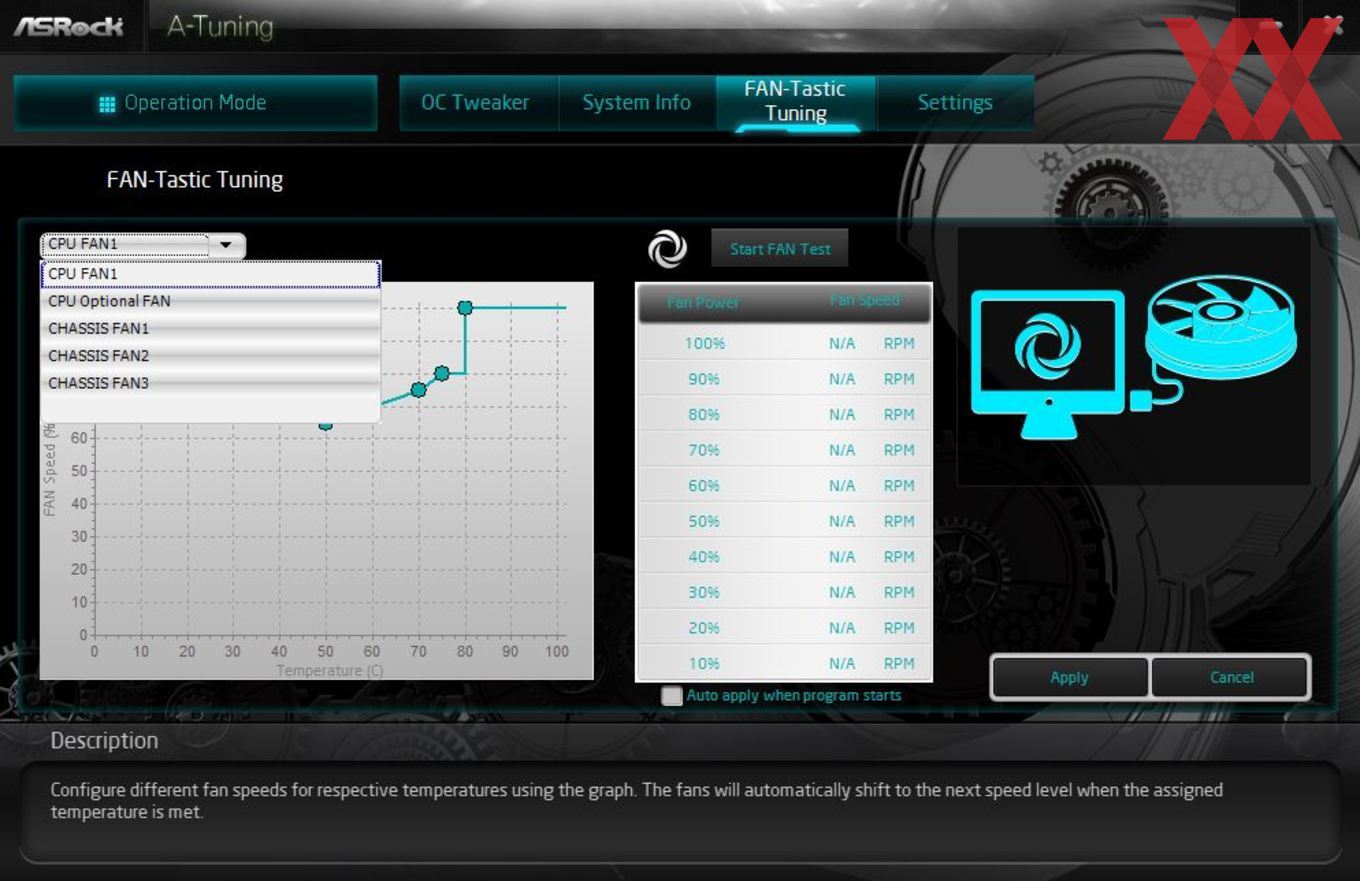Open the FAN-Tastic Tuning tab
1360x881 pixels.
pos(795,102)
